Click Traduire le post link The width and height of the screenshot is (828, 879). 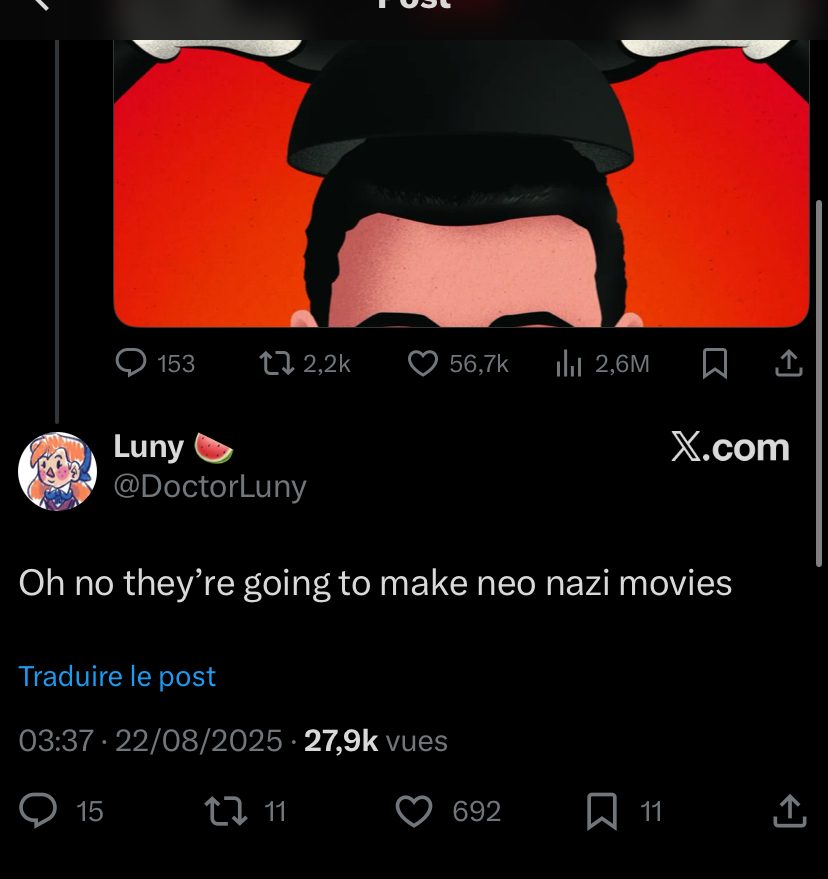117,676
